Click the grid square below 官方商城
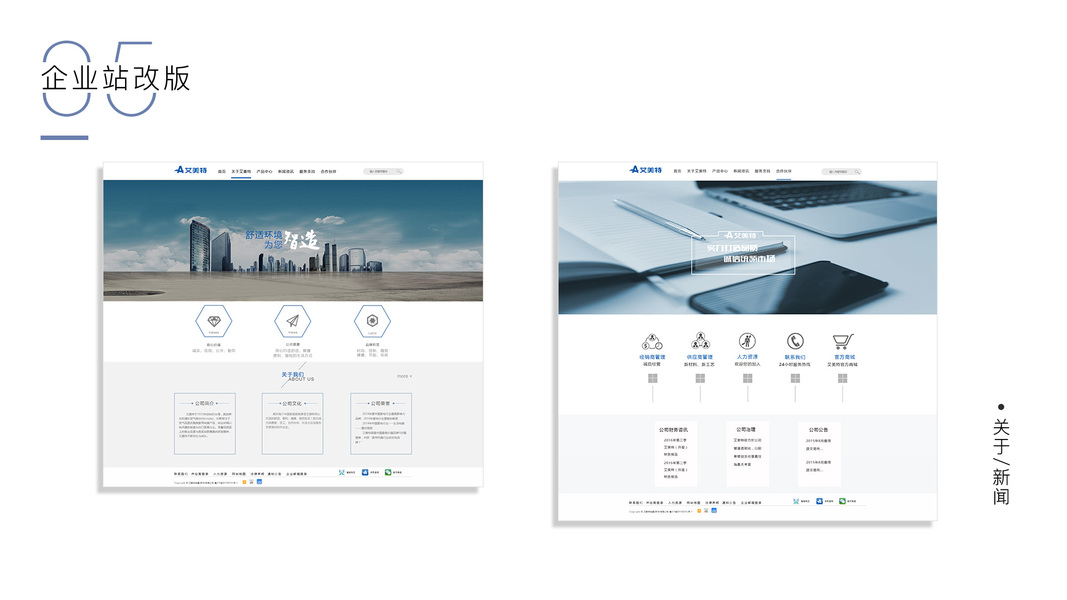Screen dimensions: 1067x600 [x=842, y=378]
